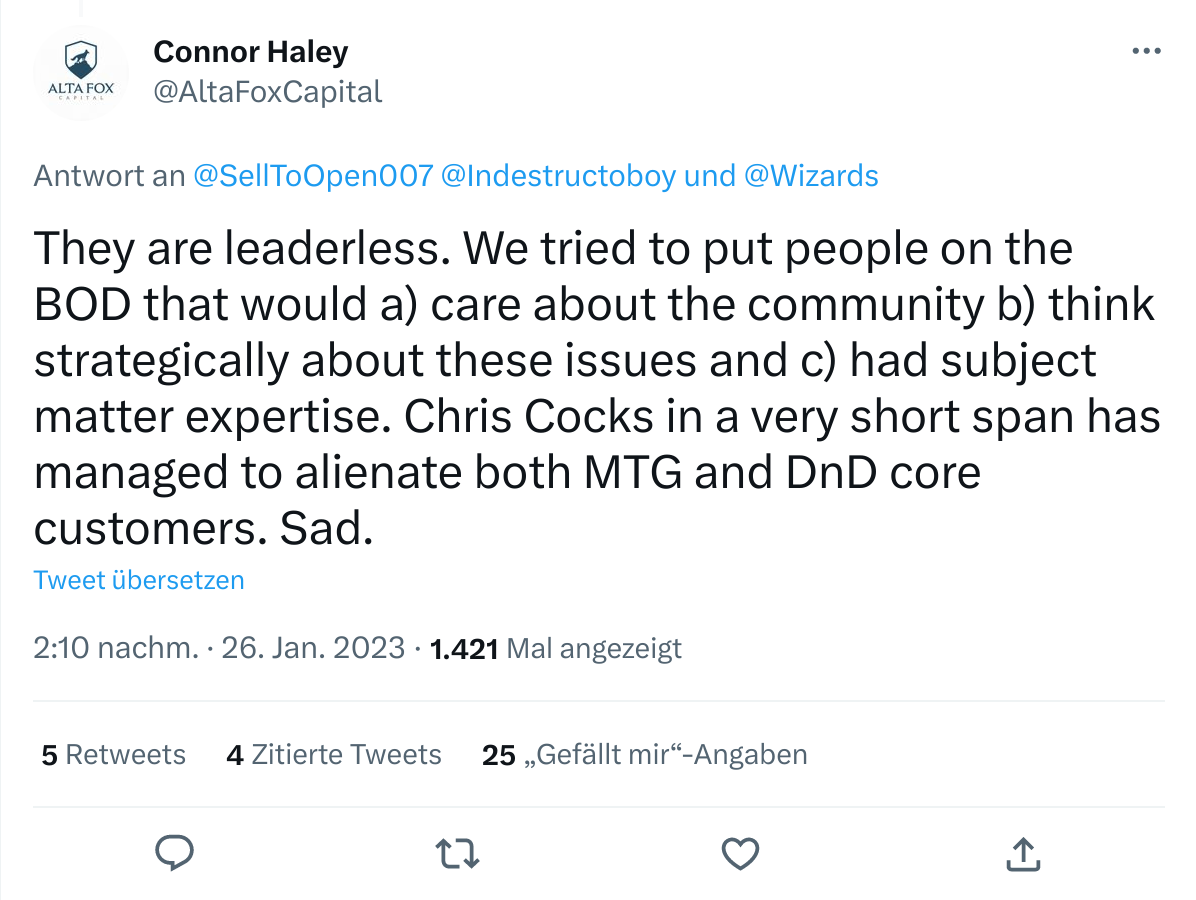Show the 25 „Gefällt mir“-Angaben list
The image size is (1196, 900).
coord(644,754)
